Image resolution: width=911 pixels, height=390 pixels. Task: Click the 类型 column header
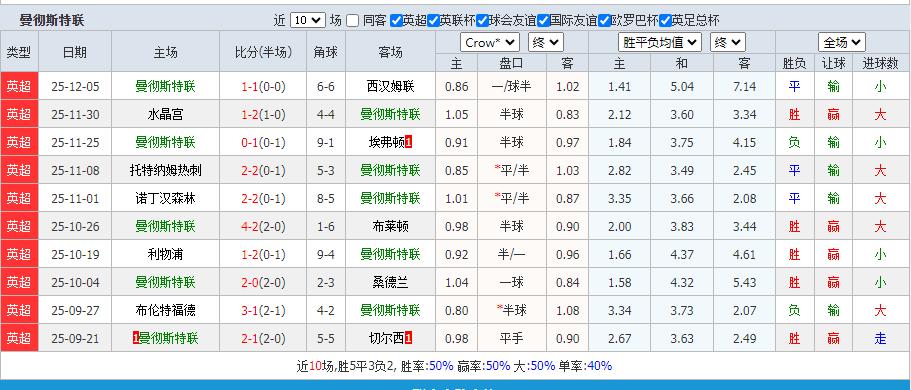click(19, 52)
